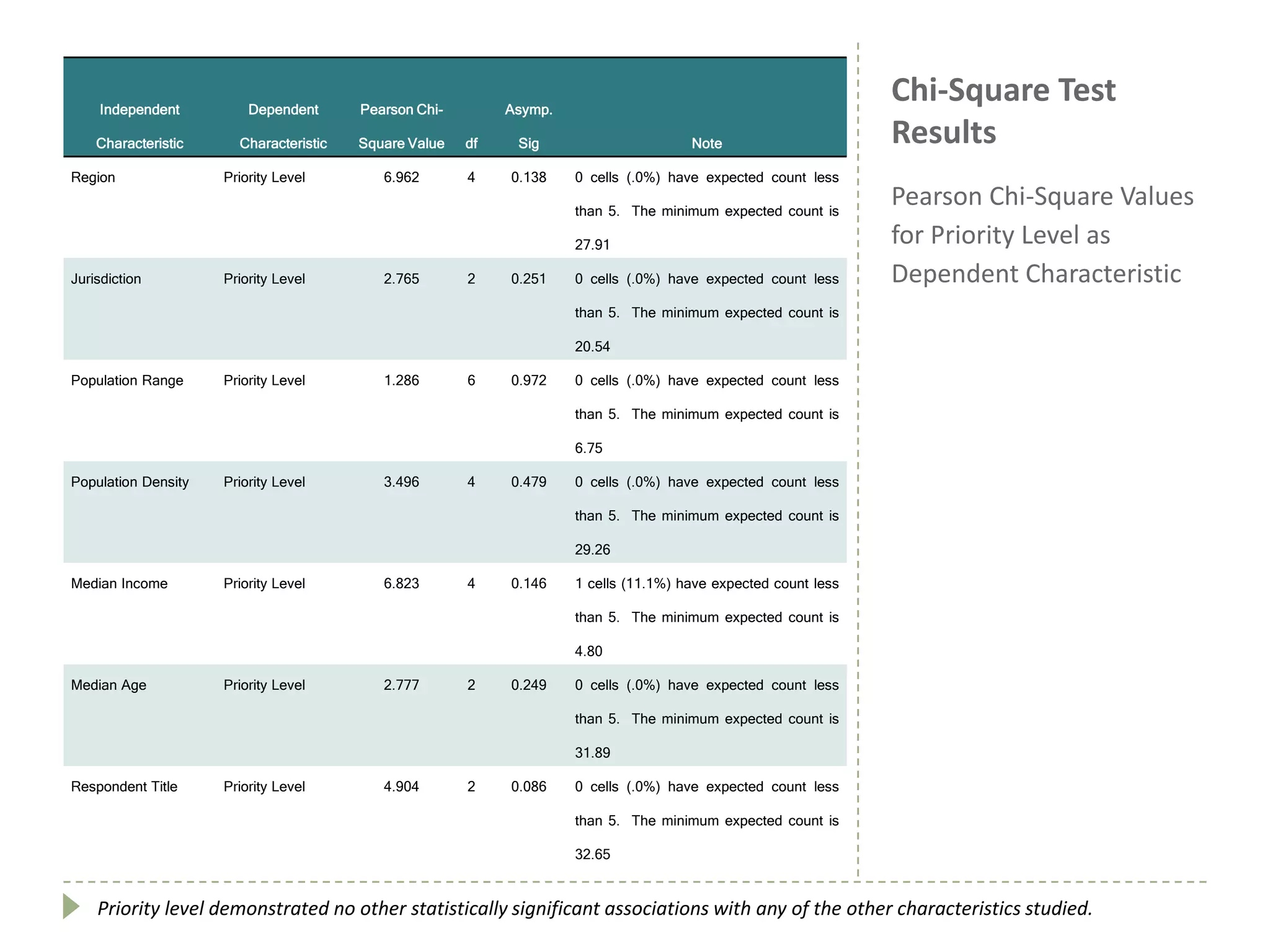The image size is (1270, 952).
Task: Click the significance value 0.138
Action: [528, 178]
